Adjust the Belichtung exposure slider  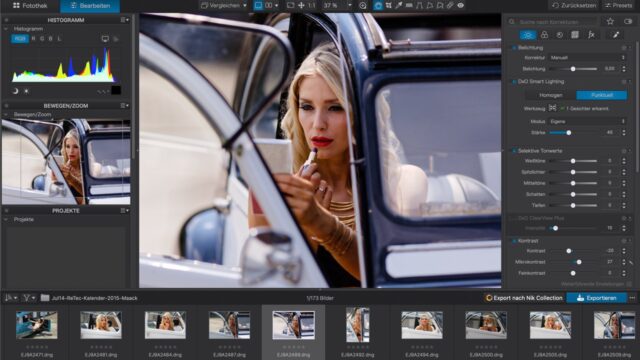(x=573, y=69)
